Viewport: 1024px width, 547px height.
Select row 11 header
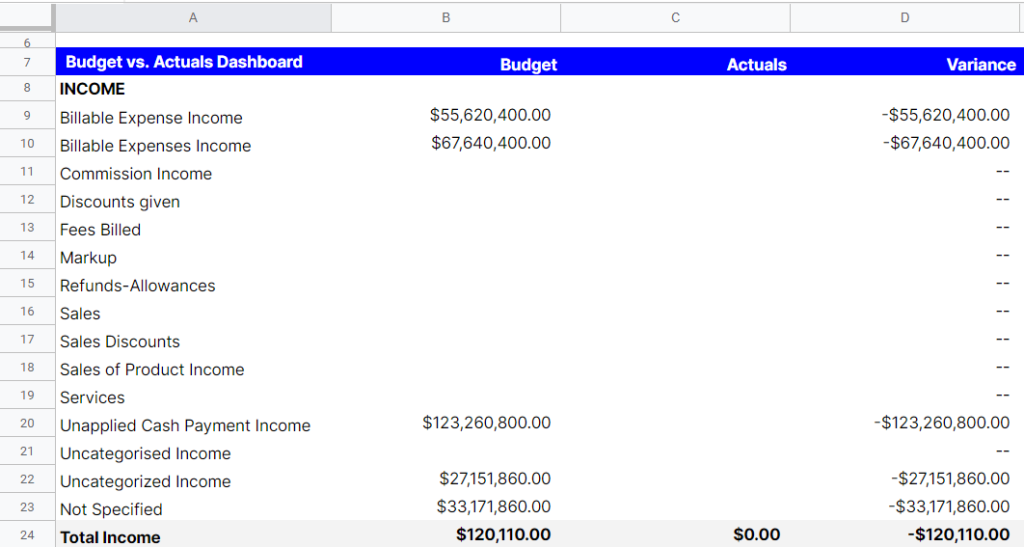tap(27, 172)
